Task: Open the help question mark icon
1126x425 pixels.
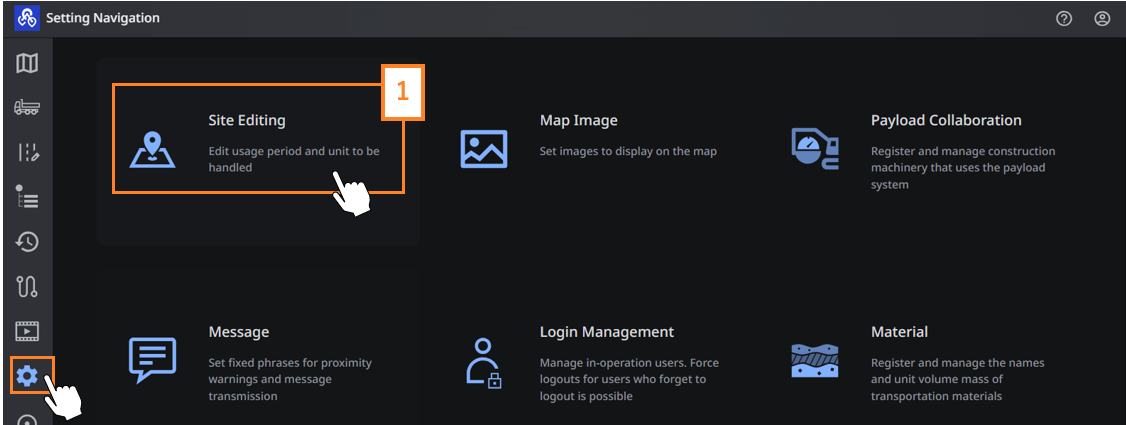Action: point(1064,19)
